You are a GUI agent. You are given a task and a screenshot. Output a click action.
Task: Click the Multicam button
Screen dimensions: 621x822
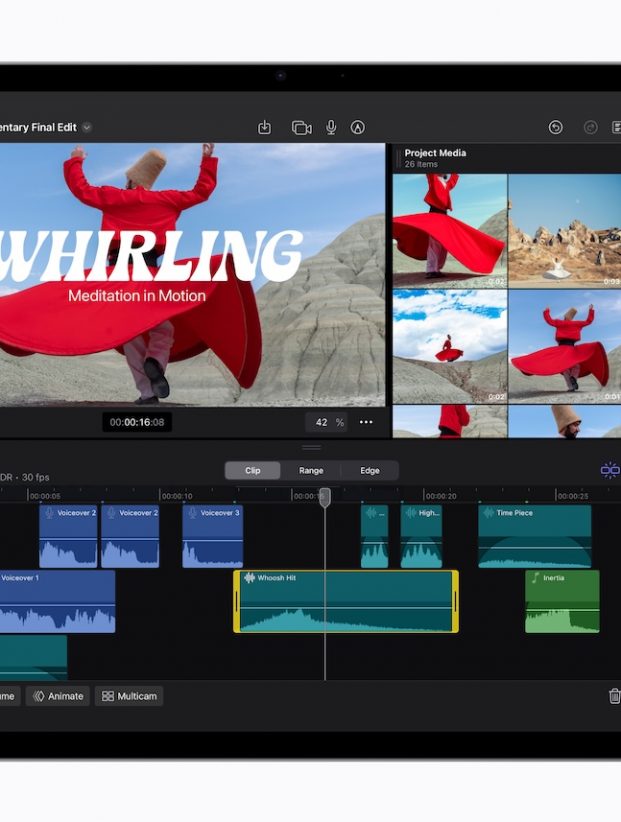coord(129,696)
